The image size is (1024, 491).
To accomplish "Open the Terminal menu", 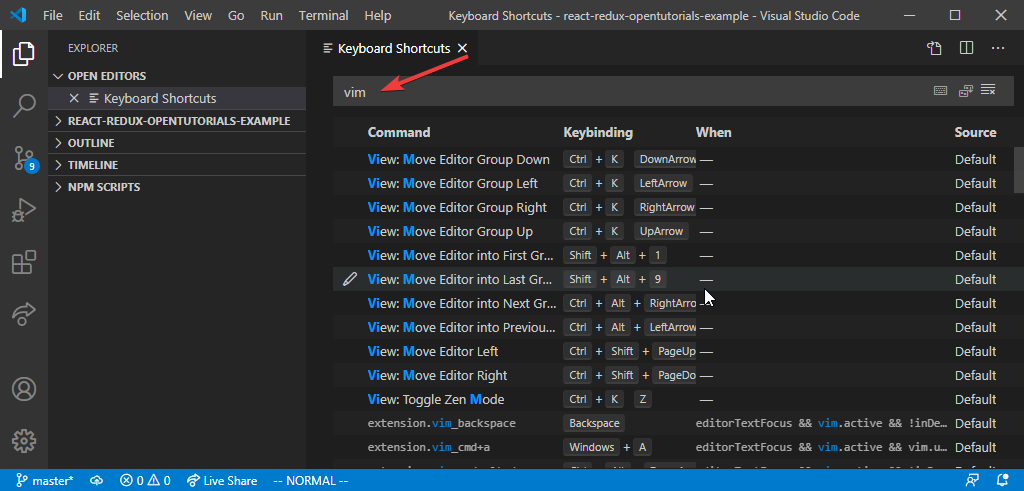I will click(x=324, y=15).
